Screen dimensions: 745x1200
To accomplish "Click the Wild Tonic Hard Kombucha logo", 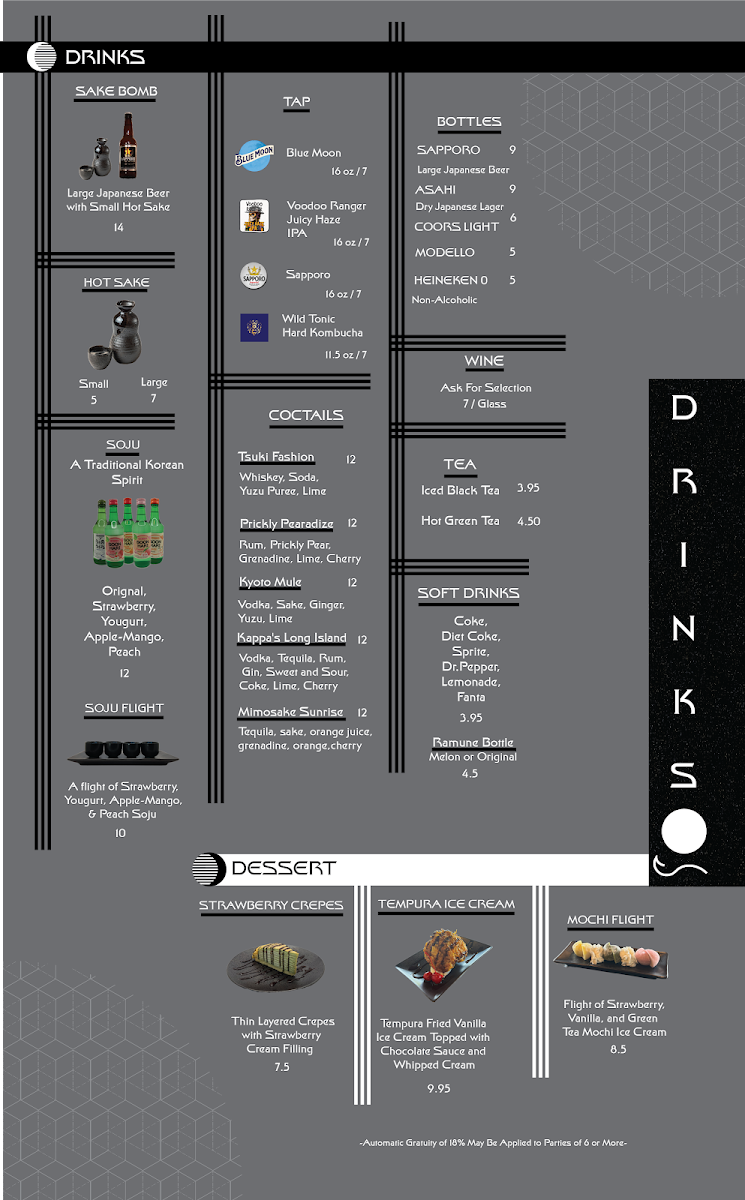I will pos(254,328).
